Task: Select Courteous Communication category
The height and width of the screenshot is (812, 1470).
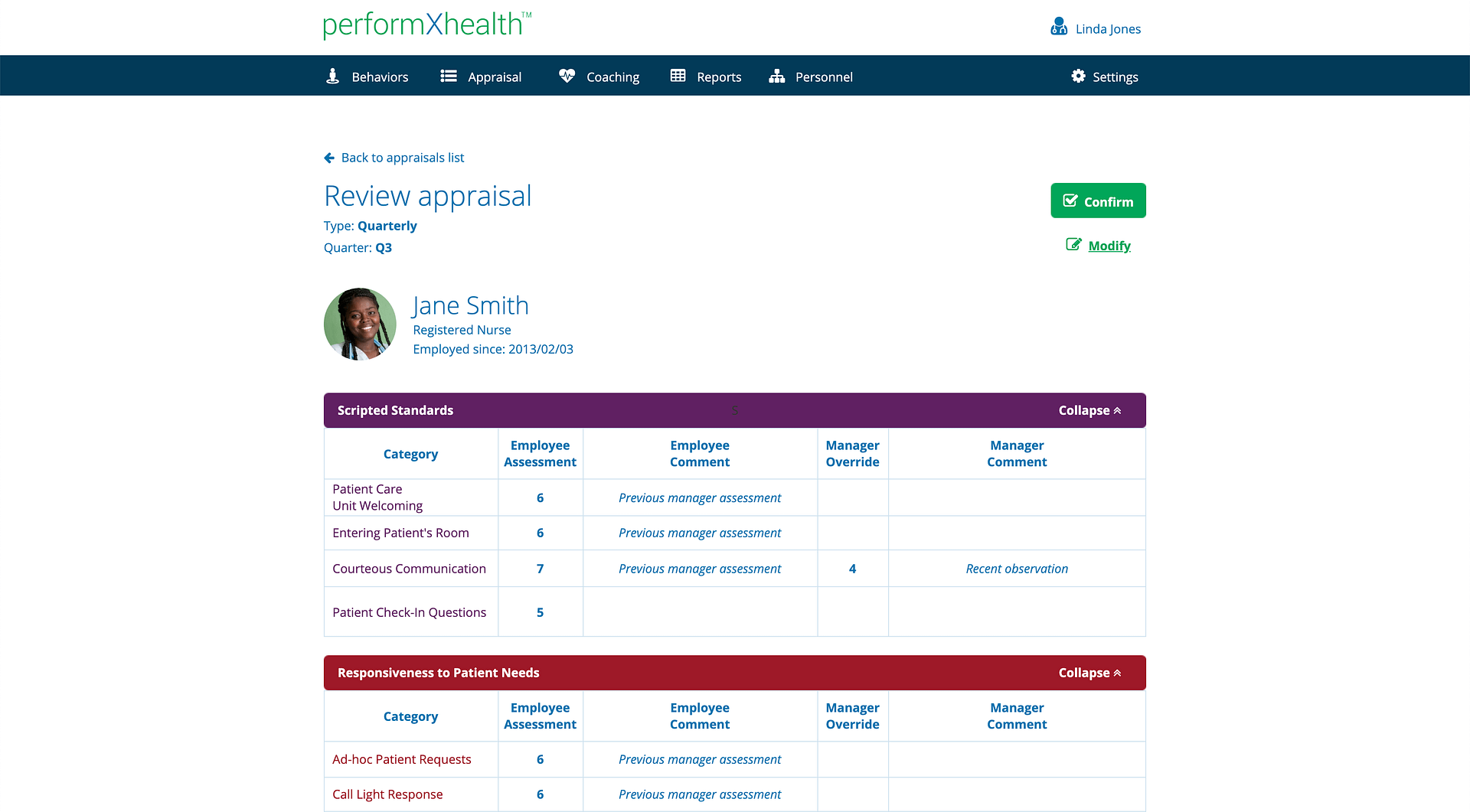Action: point(409,569)
